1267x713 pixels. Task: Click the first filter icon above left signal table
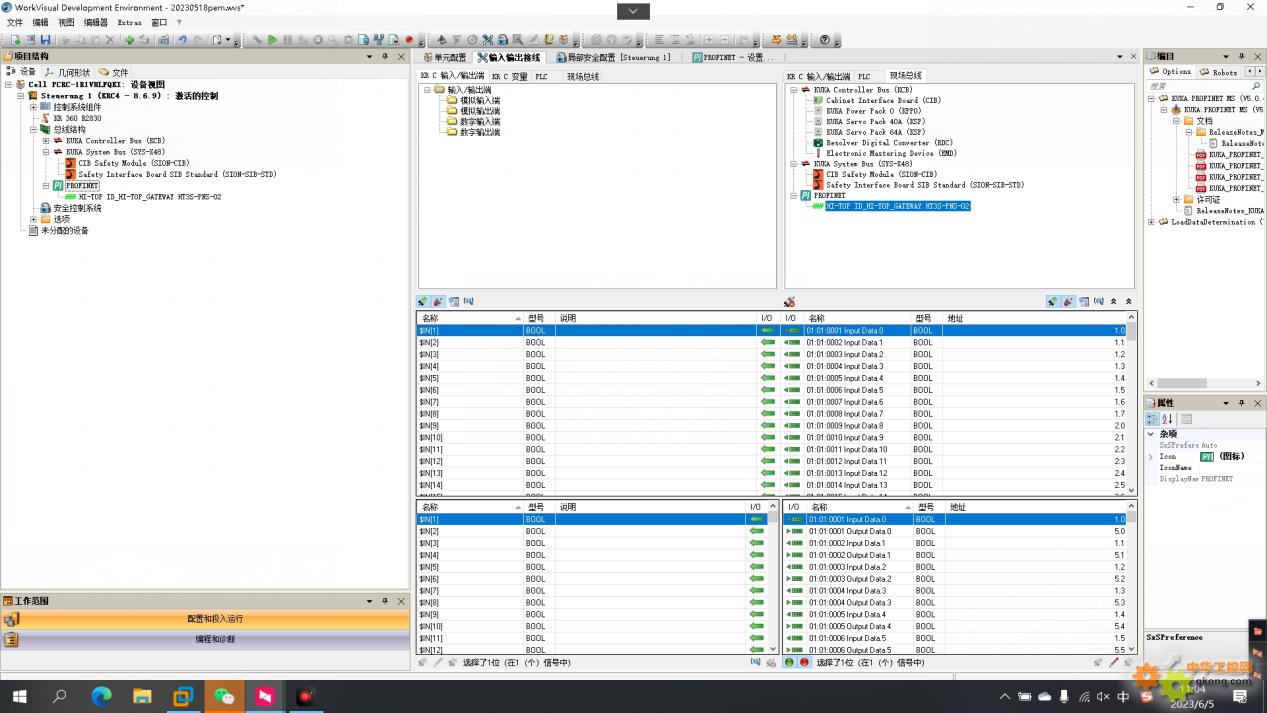tap(423, 301)
